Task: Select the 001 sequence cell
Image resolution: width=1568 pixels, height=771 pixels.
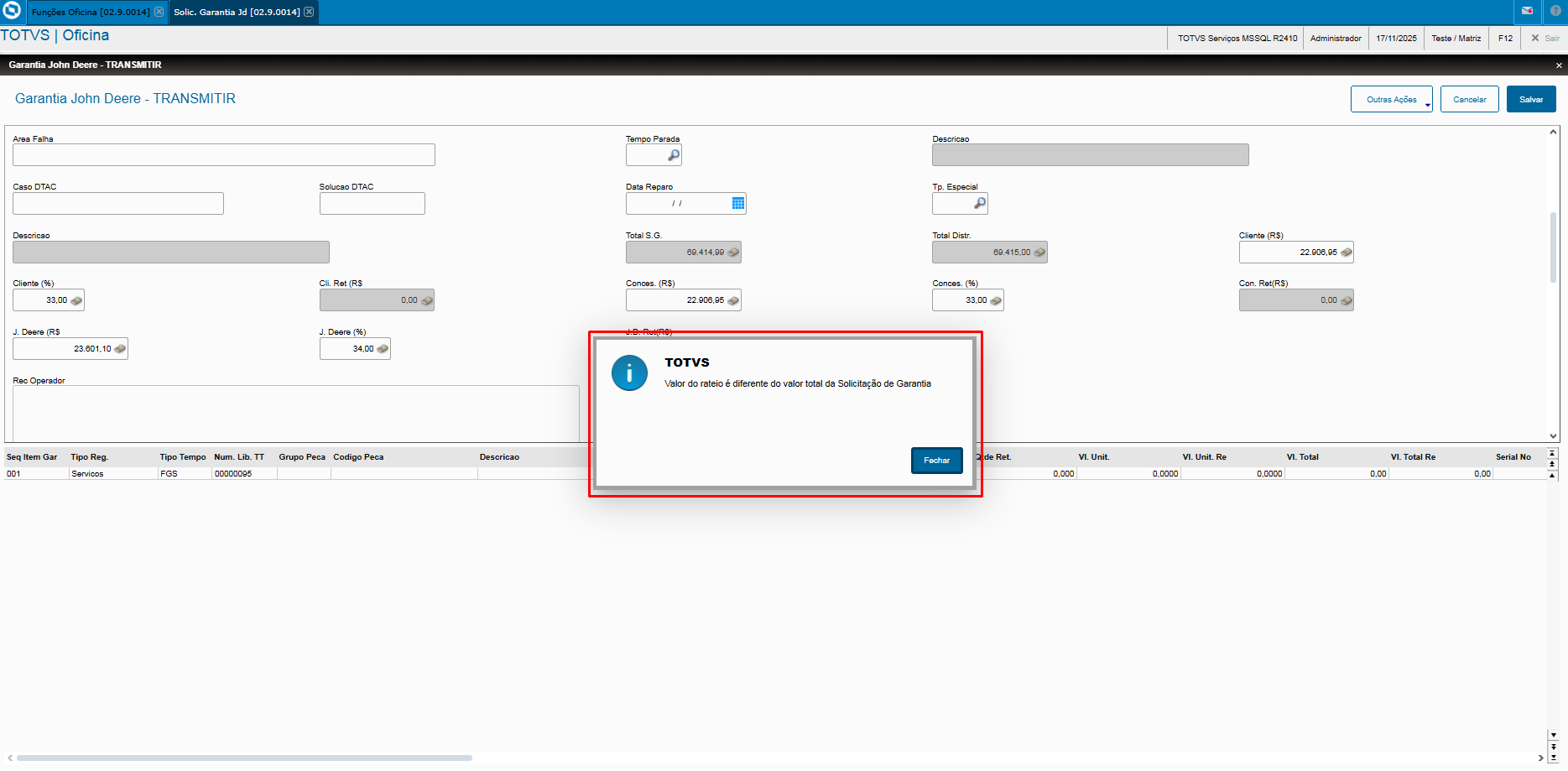Action: coord(36,474)
